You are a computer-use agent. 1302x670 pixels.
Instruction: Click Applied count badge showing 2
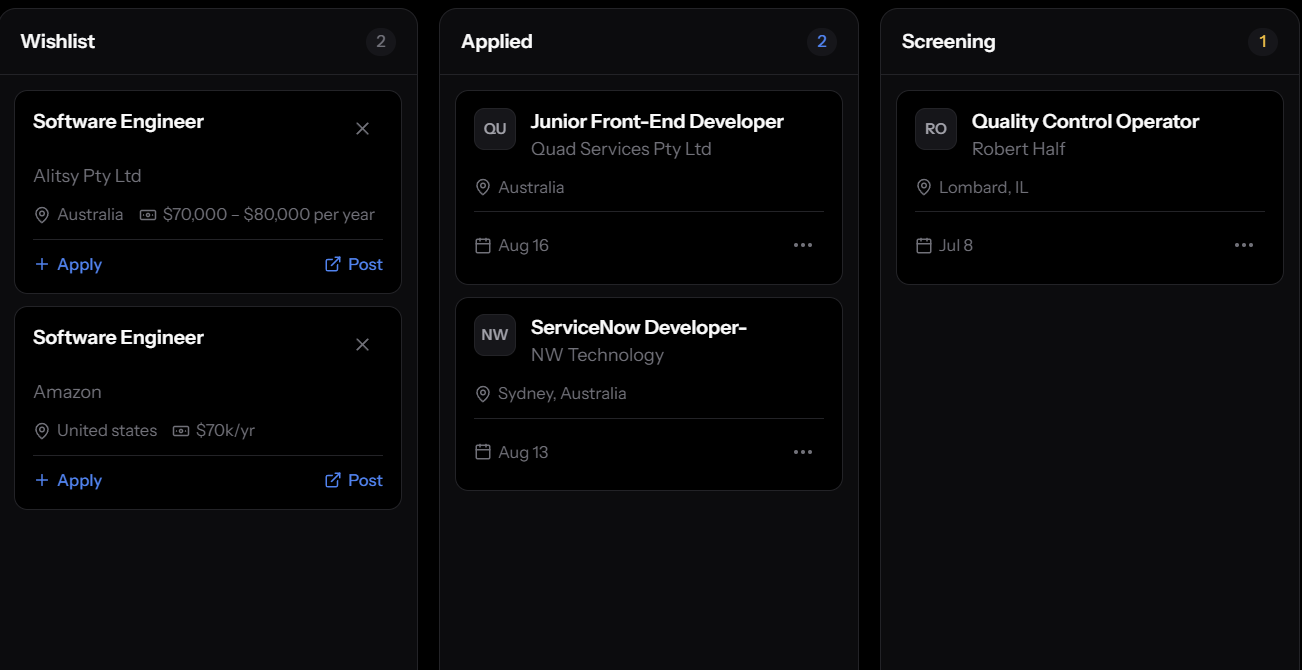(x=822, y=42)
